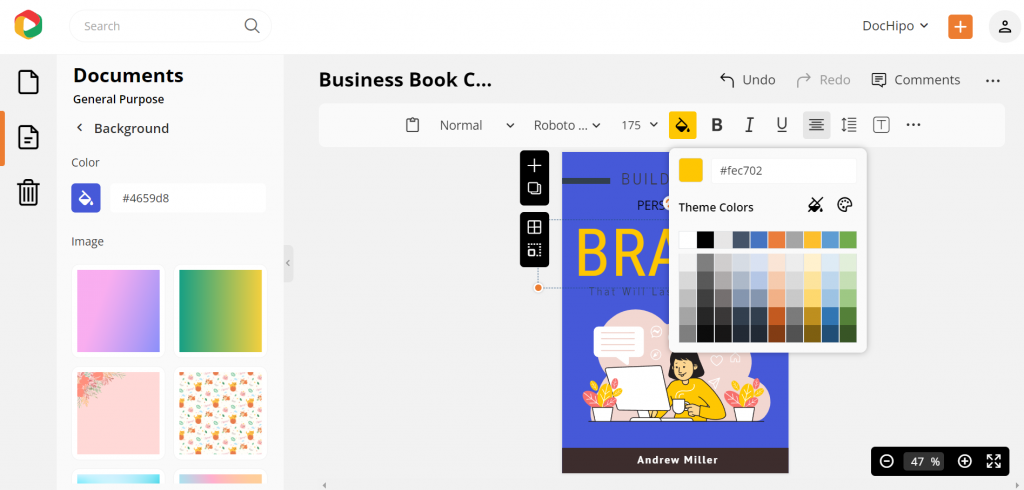Open the font size 175 dropdown

[639, 125]
